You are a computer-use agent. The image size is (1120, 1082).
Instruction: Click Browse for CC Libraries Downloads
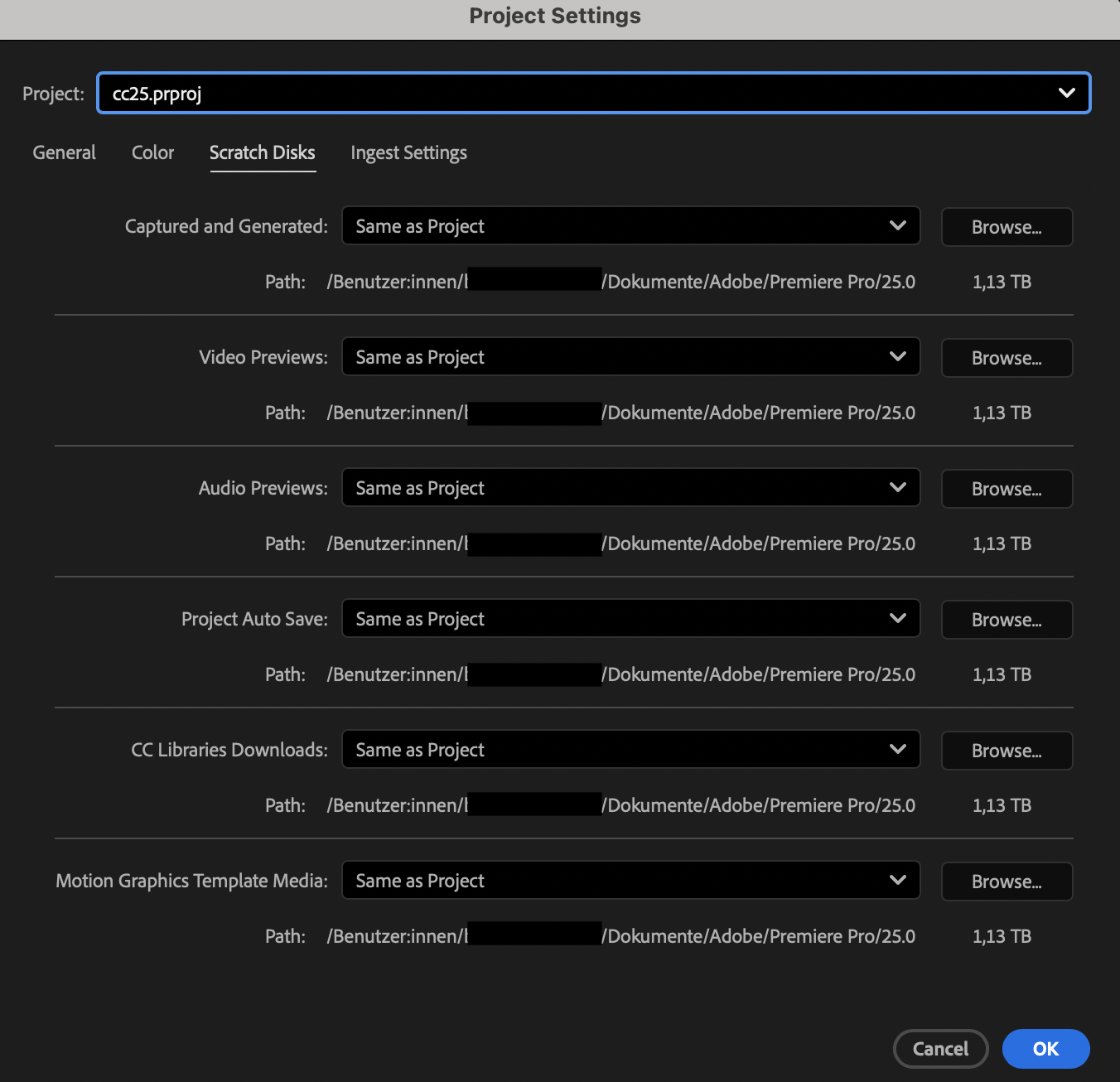point(1007,751)
